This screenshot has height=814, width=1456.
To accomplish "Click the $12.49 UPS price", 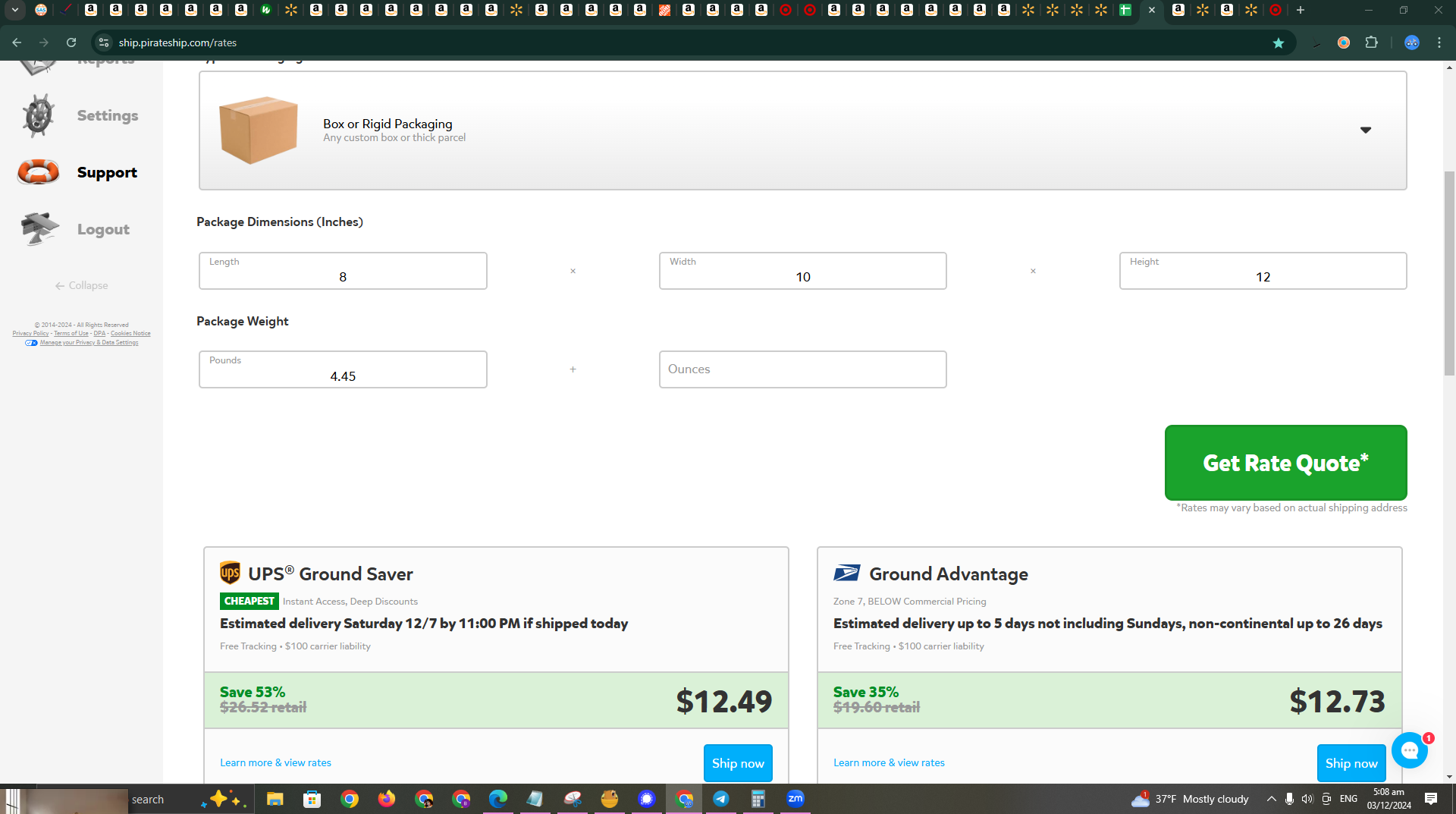I will (x=724, y=701).
